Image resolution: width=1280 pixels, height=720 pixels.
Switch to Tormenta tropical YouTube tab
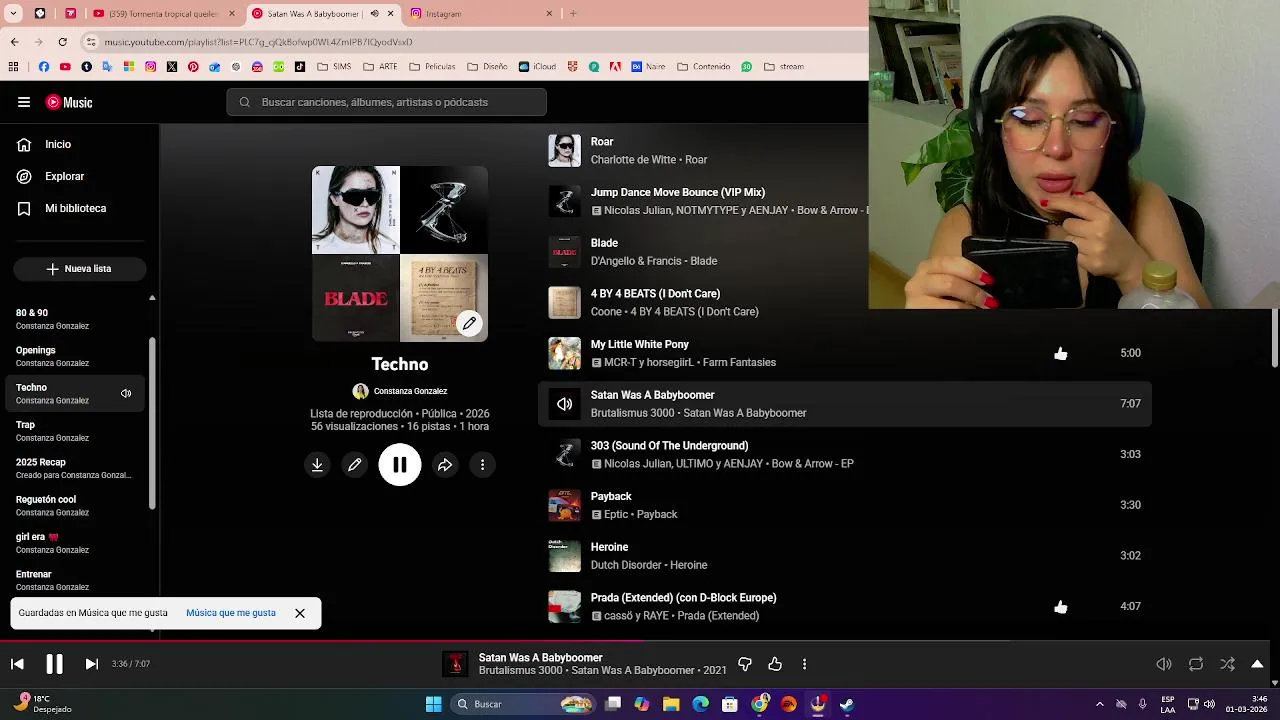point(163,14)
